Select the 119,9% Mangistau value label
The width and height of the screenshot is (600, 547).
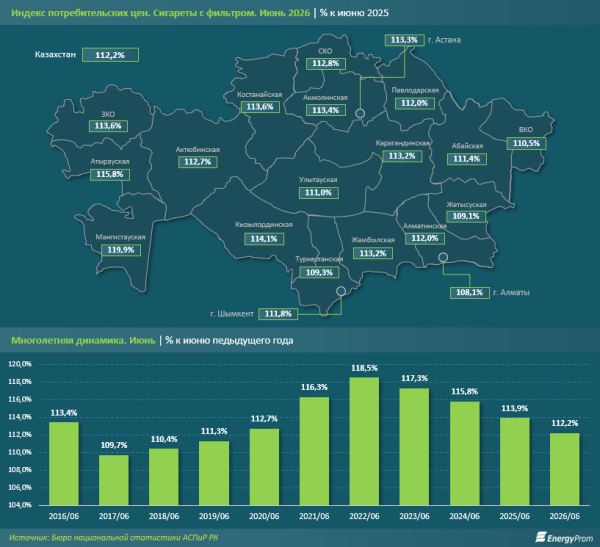pos(121,250)
